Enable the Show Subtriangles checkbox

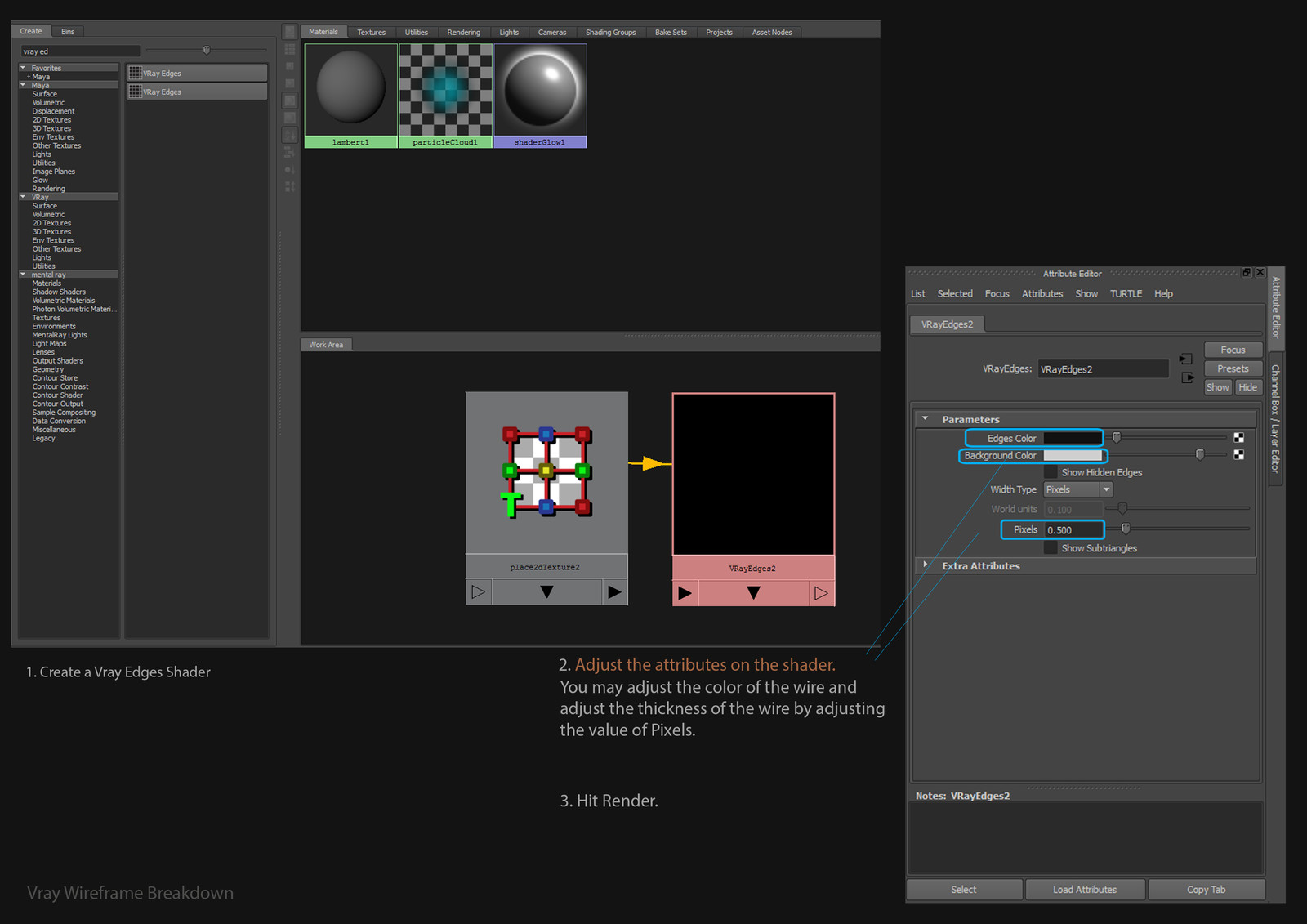coord(1051,547)
